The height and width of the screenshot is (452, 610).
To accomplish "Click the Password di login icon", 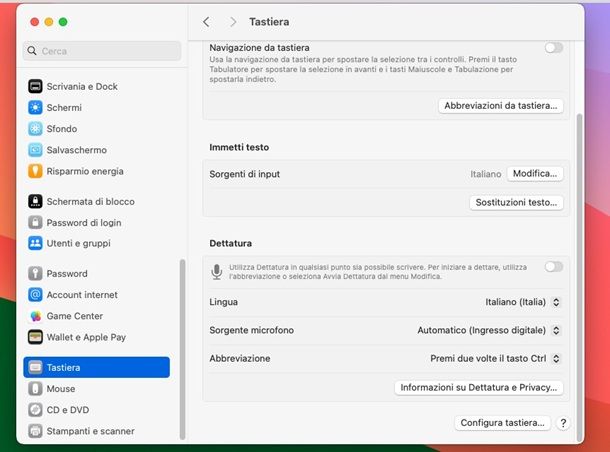I will 35,222.
